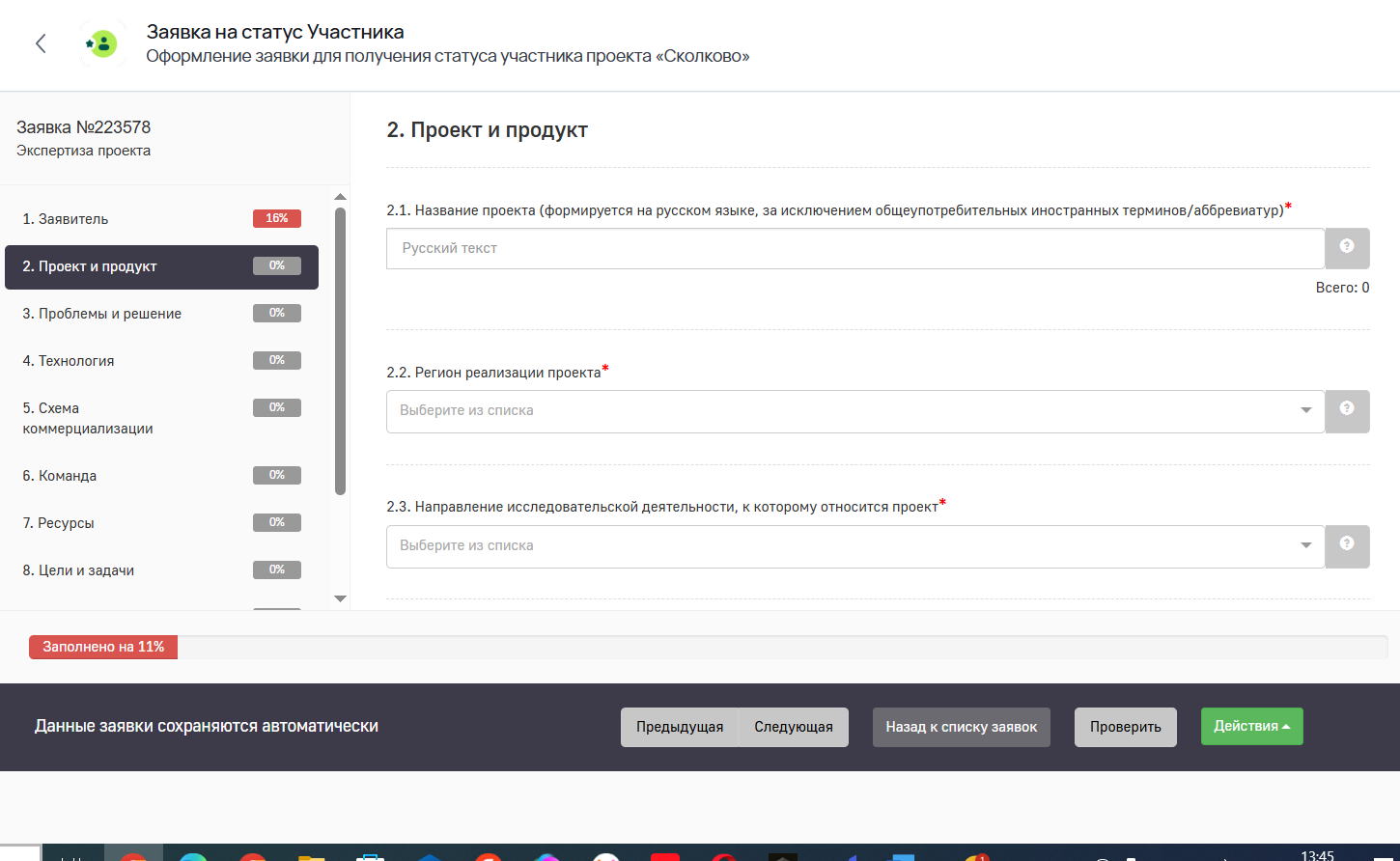Click the sidebar scroll down arrow
1400x861 pixels.
[x=340, y=598]
